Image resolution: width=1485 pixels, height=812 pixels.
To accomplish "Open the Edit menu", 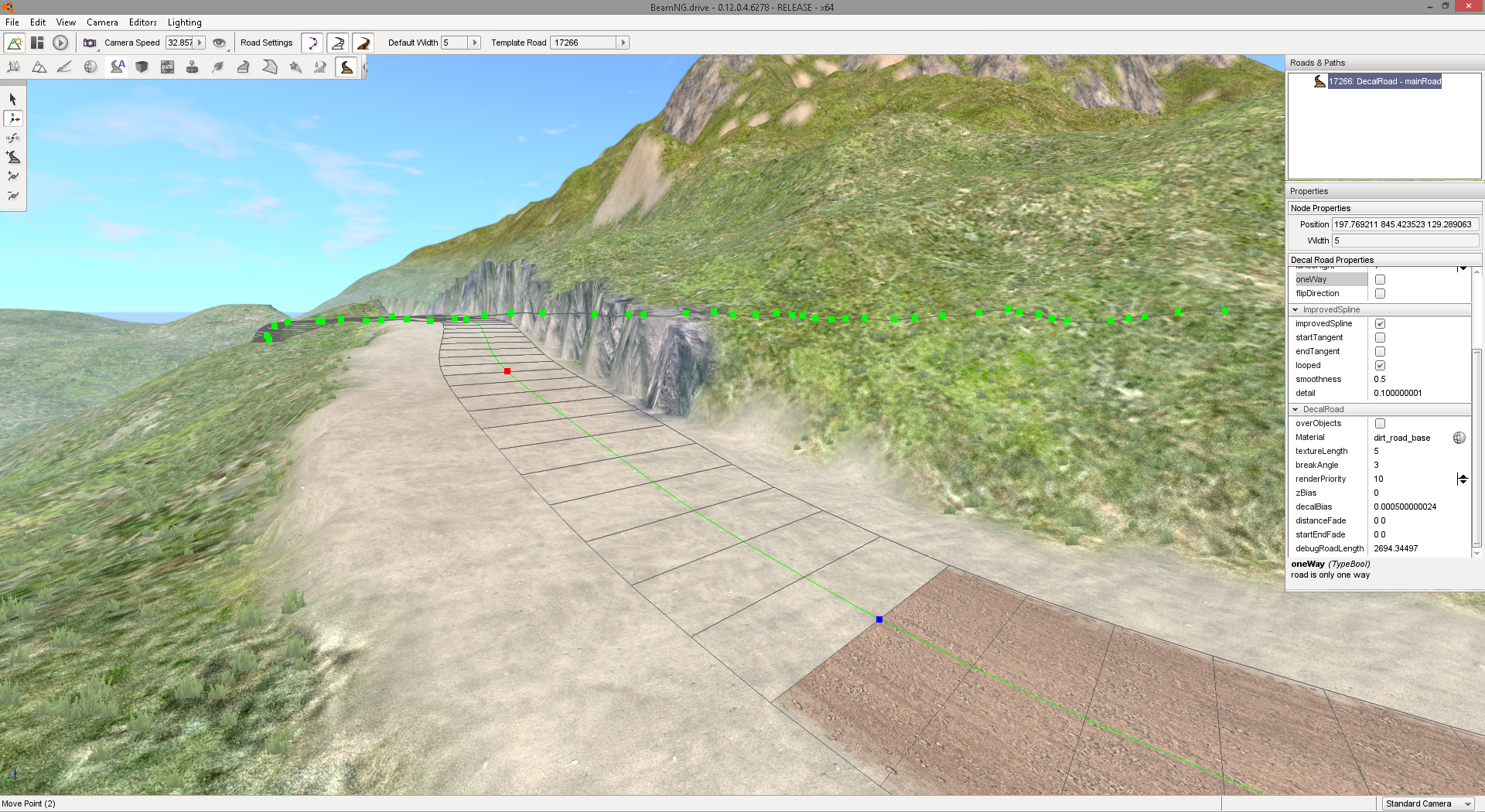I will coord(38,22).
